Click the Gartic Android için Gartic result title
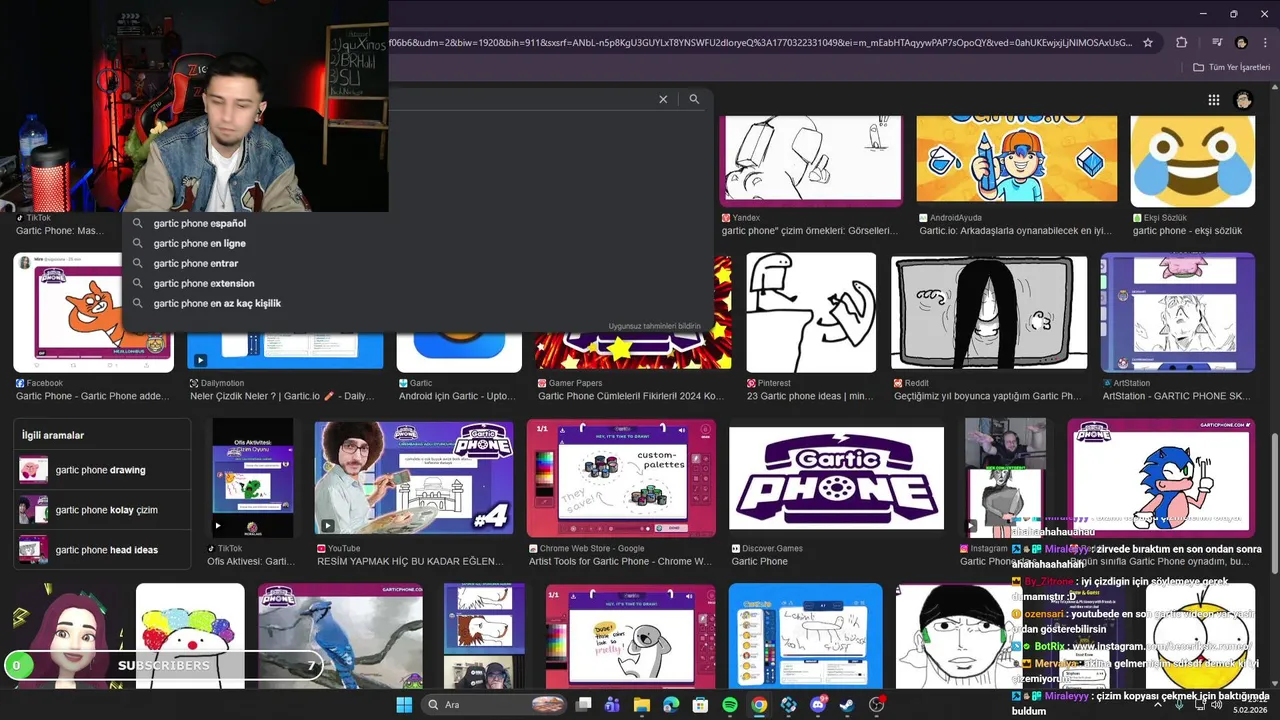The image size is (1280, 720). (457, 396)
